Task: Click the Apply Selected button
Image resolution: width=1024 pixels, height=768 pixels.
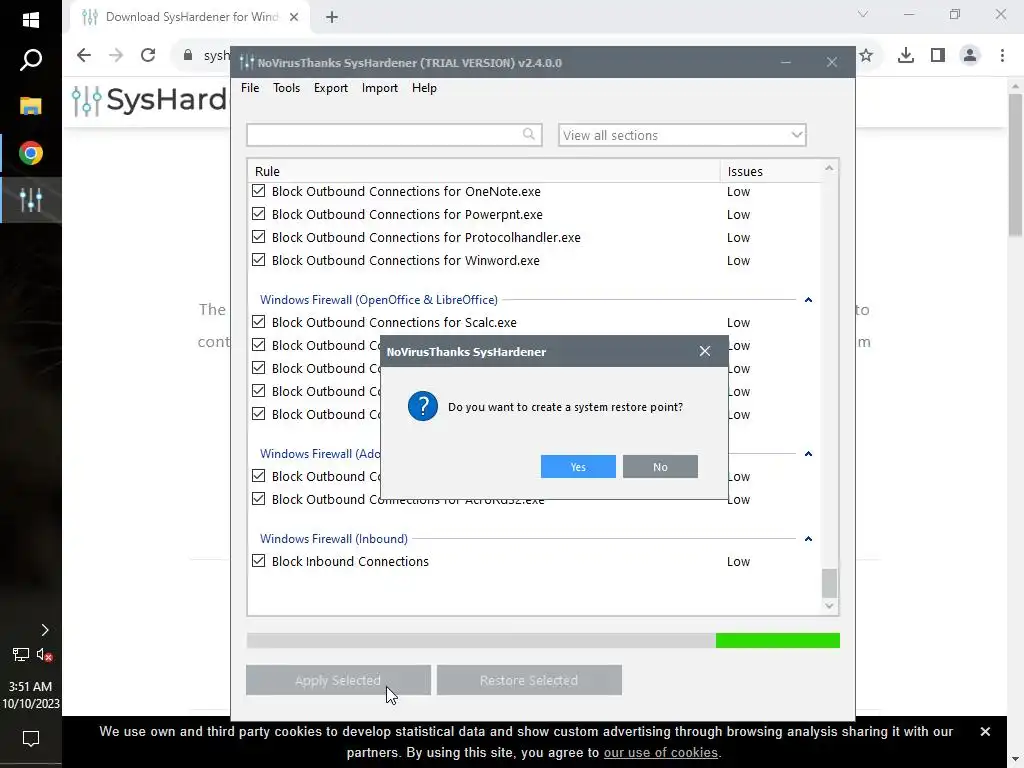Action: point(338,680)
